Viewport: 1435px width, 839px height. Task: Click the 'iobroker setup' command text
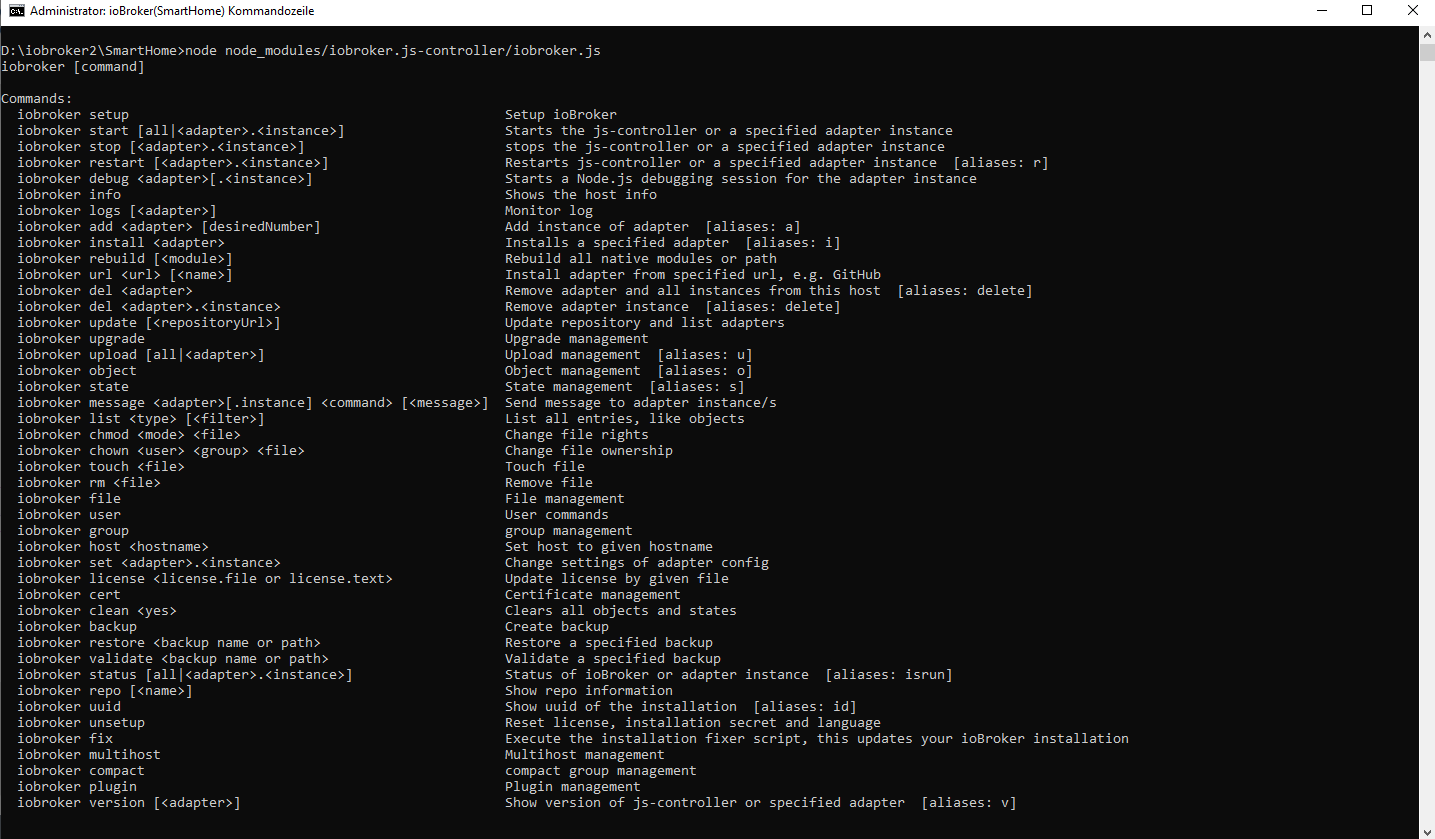click(73, 115)
